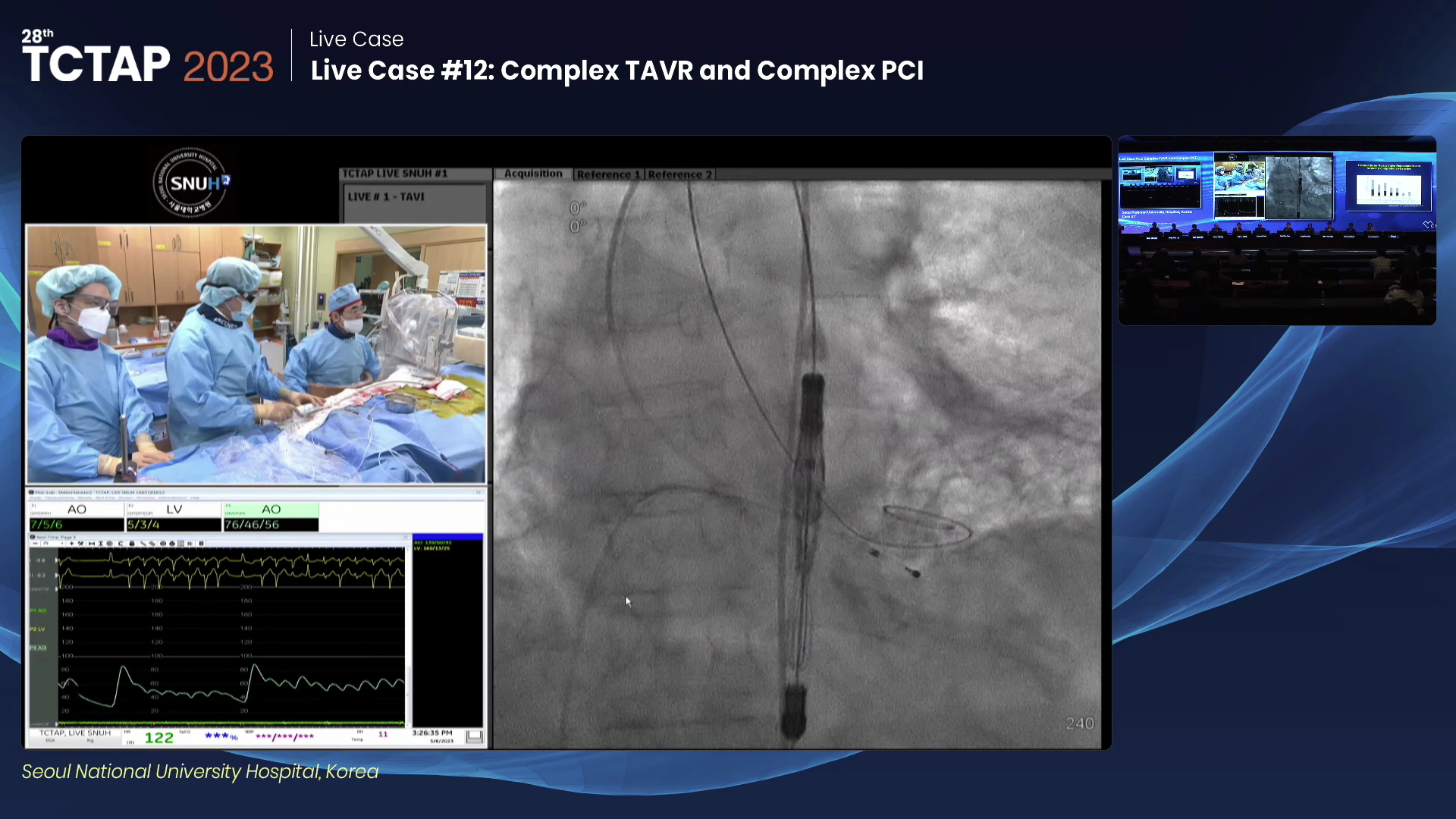Click the TCTAP LIVE SNUH #1 header
The width and height of the screenshot is (1456, 819).
tap(394, 173)
